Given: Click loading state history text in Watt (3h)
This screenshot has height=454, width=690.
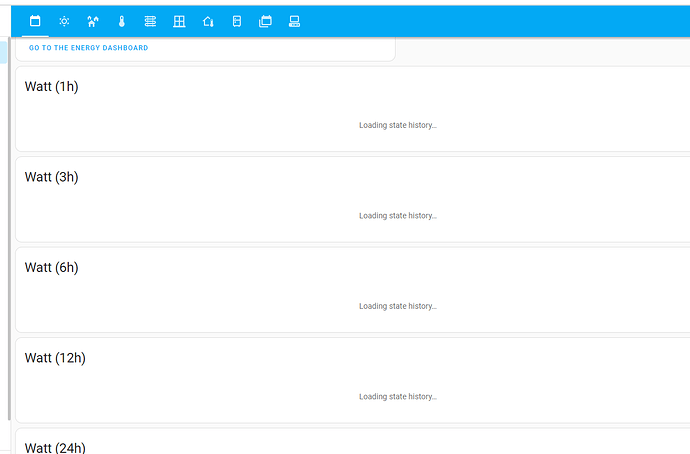Looking at the screenshot, I should pos(398,216).
